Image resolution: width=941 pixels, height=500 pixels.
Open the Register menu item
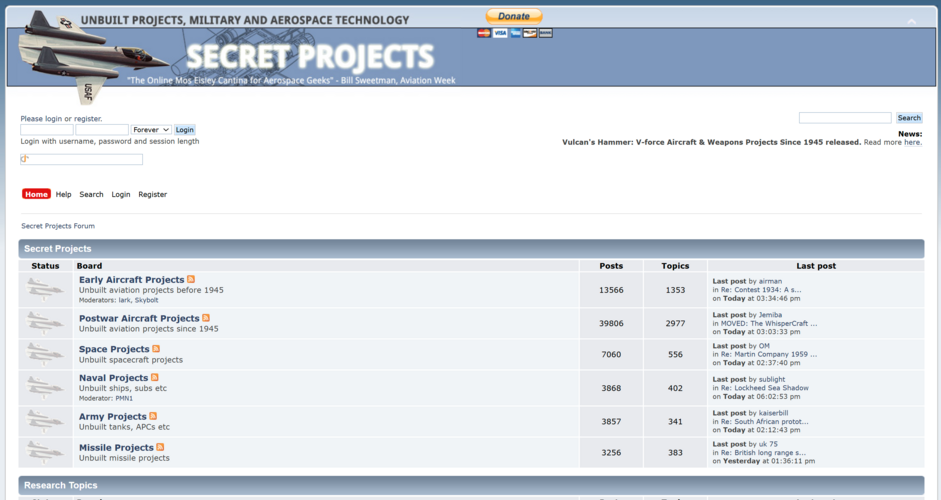tap(152, 194)
